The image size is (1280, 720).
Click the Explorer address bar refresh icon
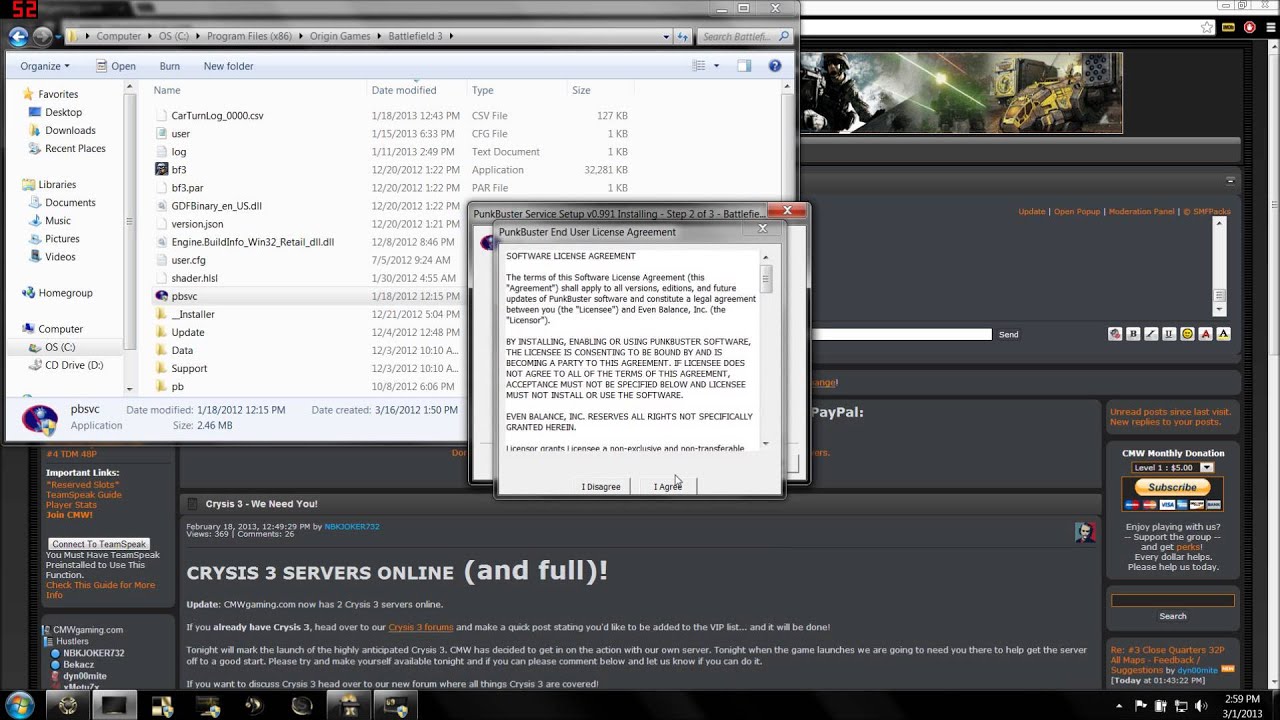pos(683,37)
